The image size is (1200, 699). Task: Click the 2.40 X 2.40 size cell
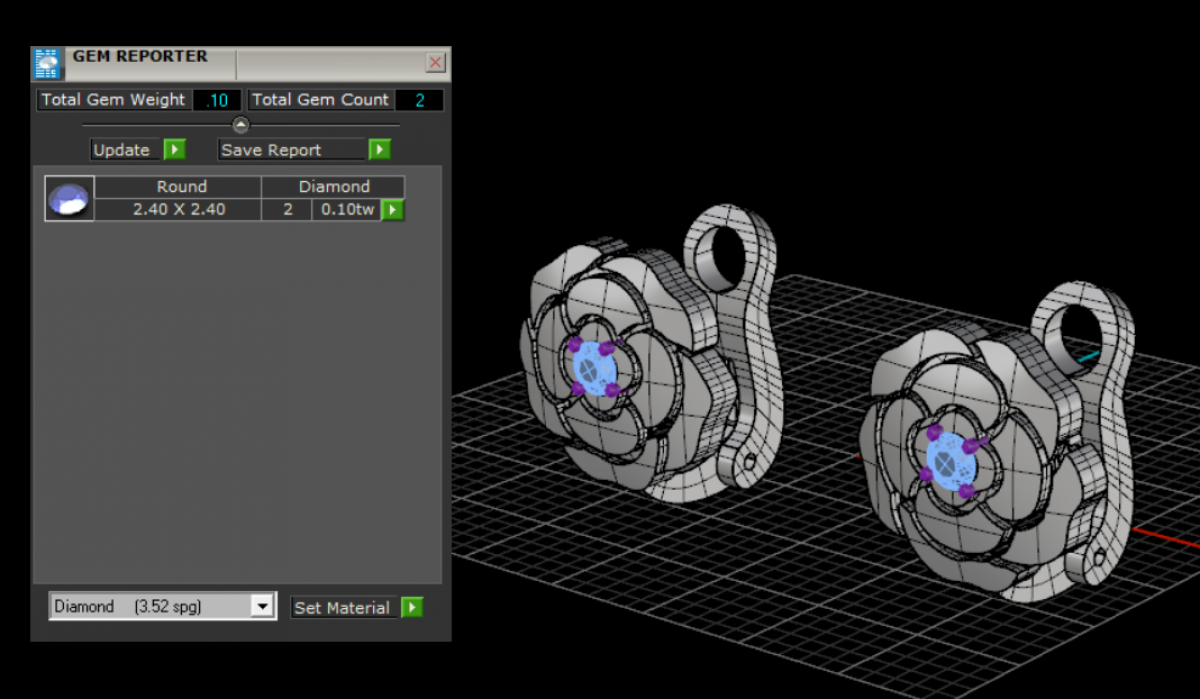(179, 210)
